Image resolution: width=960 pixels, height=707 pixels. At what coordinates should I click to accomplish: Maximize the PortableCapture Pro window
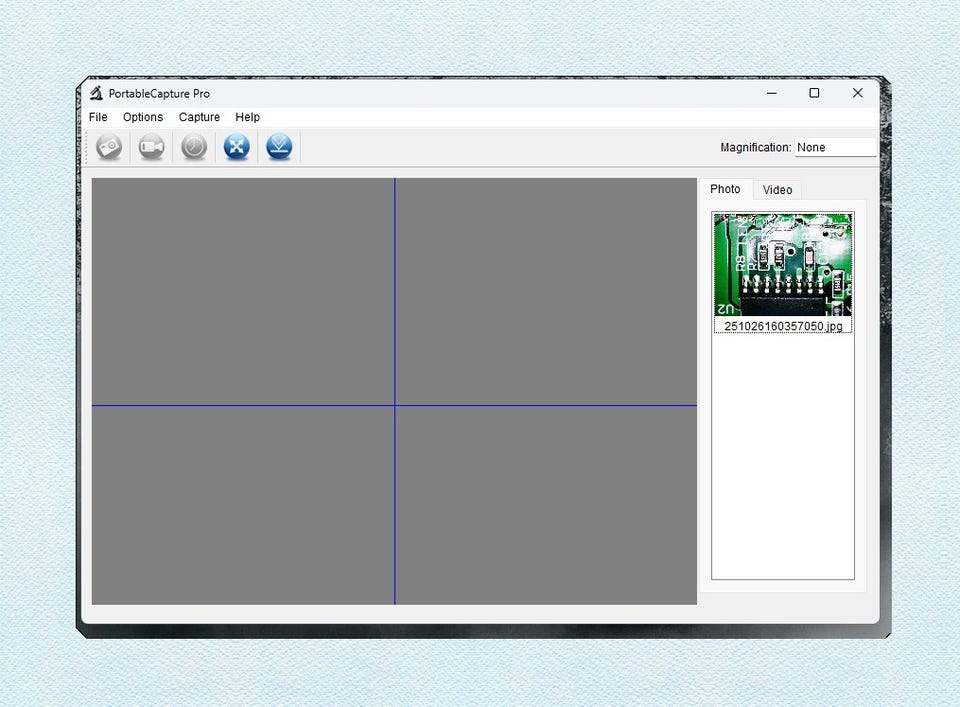point(814,93)
